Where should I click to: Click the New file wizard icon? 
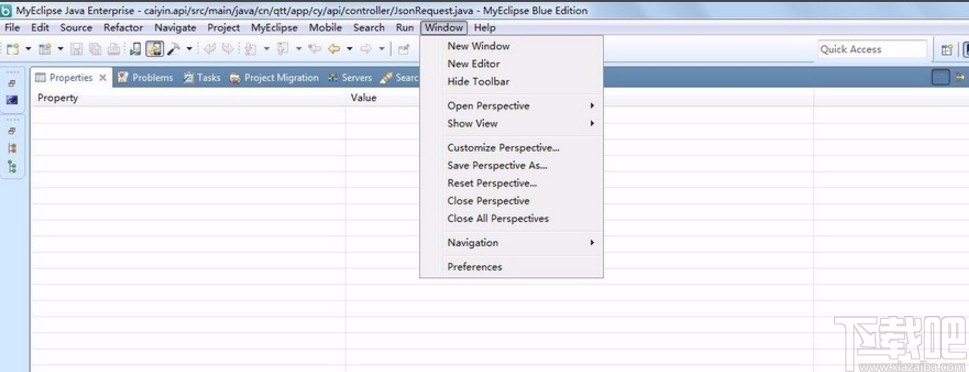click(x=12, y=49)
